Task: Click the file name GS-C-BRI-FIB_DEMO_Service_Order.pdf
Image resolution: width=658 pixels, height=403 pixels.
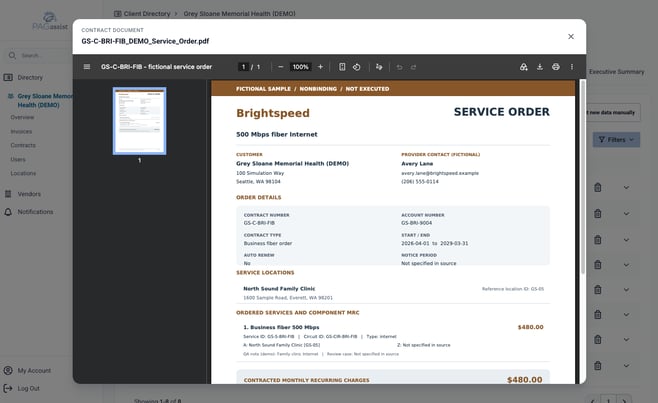Action: [x=145, y=41]
